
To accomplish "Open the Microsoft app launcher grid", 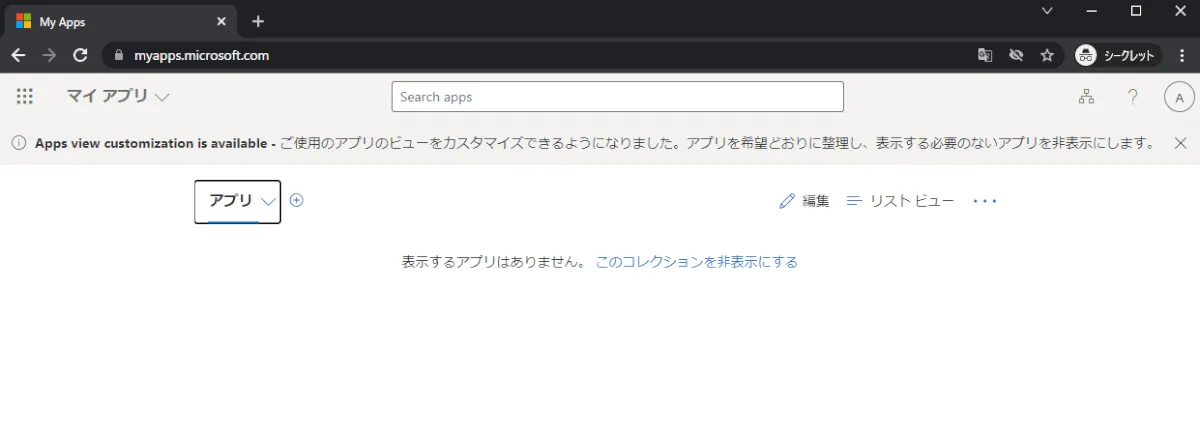I will pyautogui.click(x=25, y=97).
